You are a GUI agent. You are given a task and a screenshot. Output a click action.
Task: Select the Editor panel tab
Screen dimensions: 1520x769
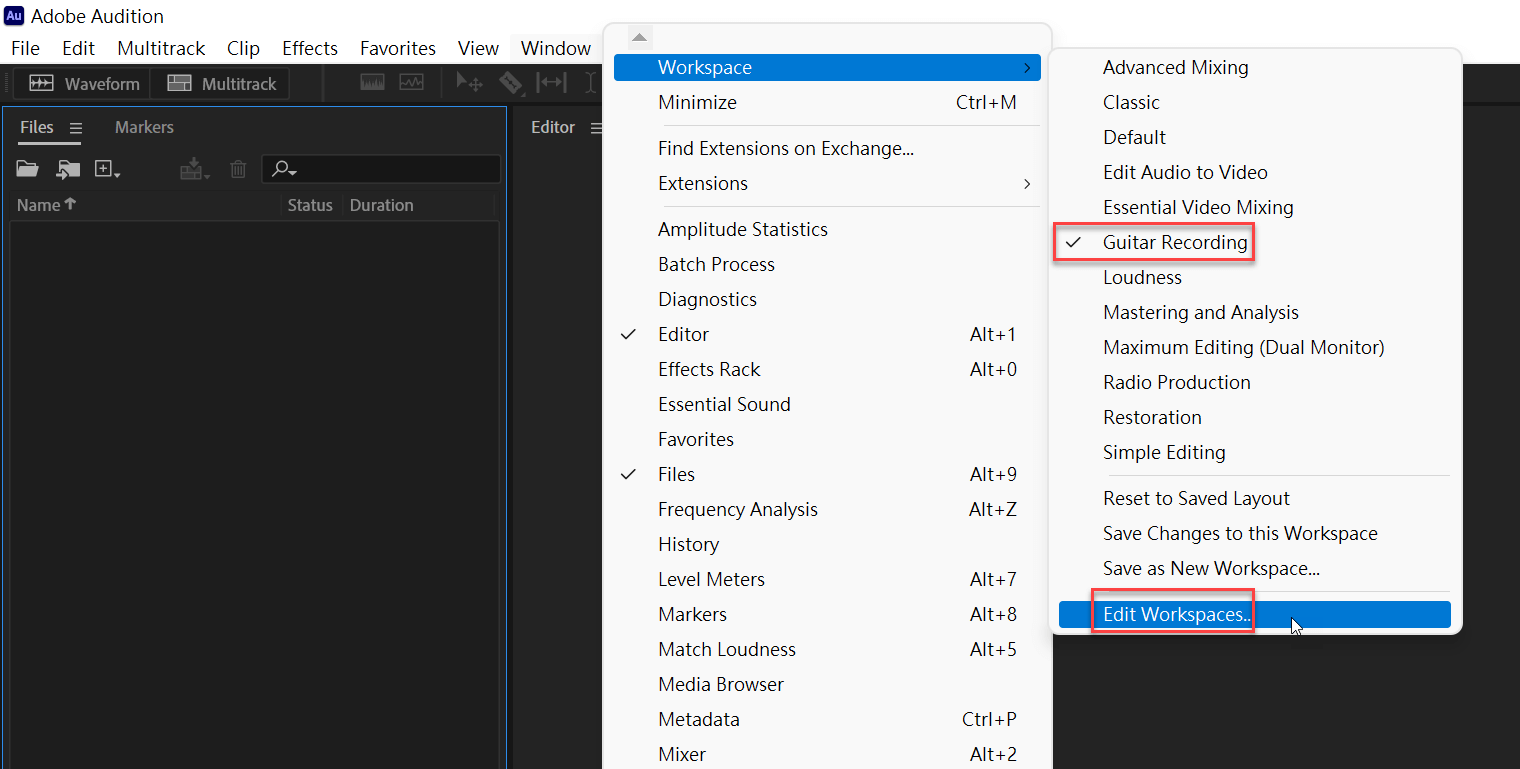click(553, 127)
